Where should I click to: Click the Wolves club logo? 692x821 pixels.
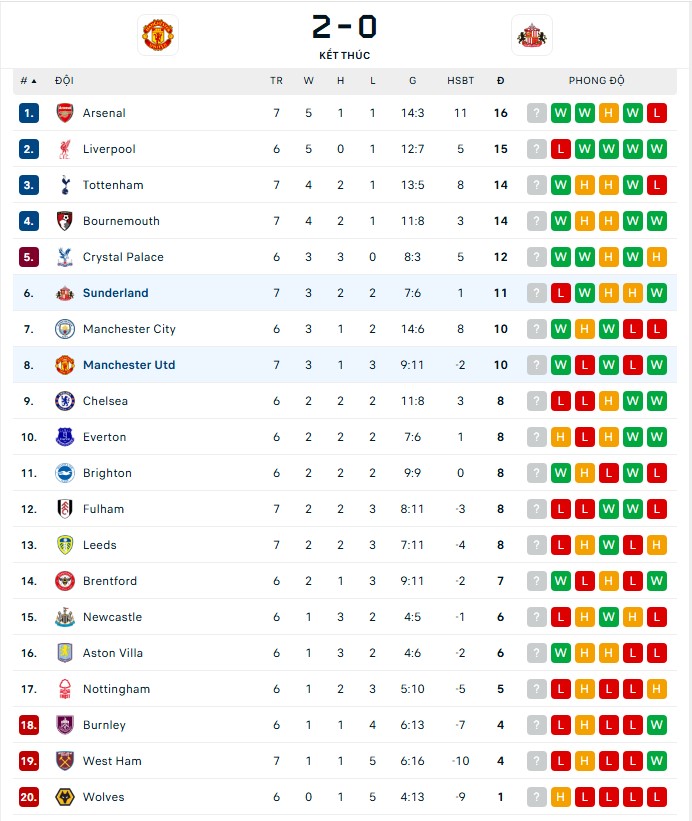(65, 797)
